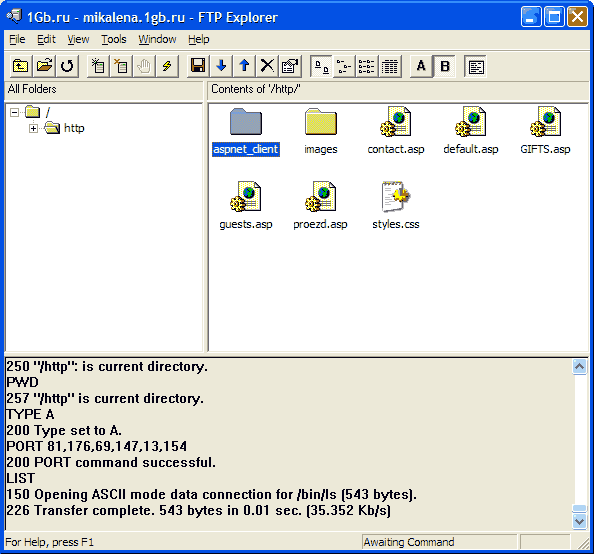This screenshot has width=594, height=554.
Task: Open the Tools menu
Action: (114, 39)
